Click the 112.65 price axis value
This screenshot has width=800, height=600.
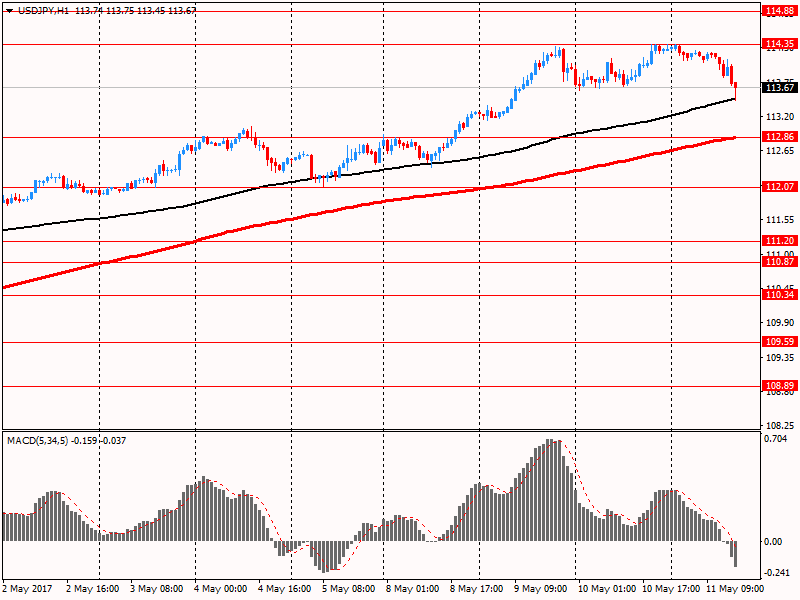[x=780, y=151]
